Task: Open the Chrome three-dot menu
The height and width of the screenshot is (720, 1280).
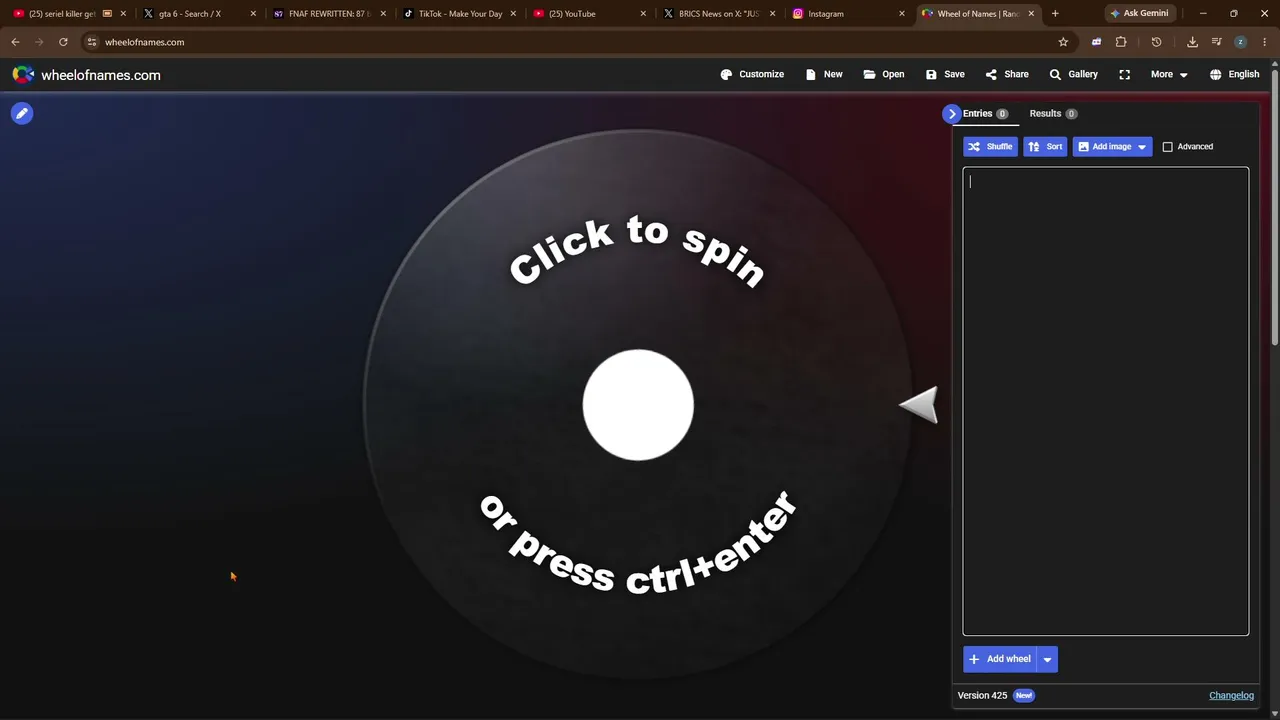Action: 1265,42
